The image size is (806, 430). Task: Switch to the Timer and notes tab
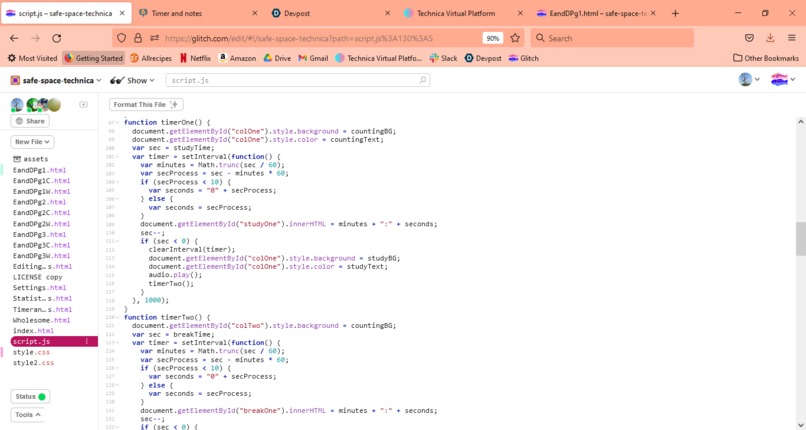coord(198,13)
